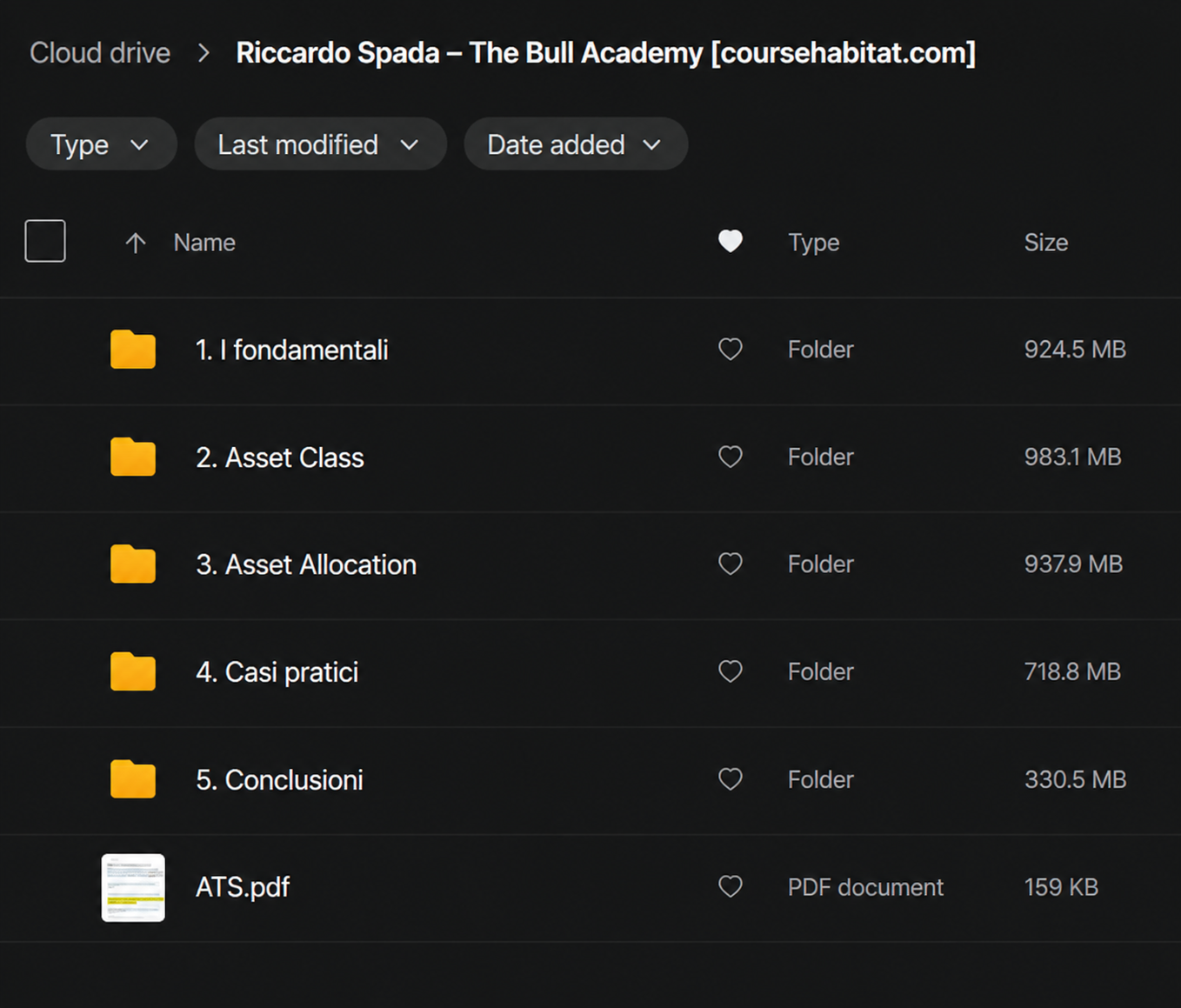Image resolution: width=1181 pixels, height=1008 pixels.
Task: Sort by the Size column header
Action: [1046, 243]
